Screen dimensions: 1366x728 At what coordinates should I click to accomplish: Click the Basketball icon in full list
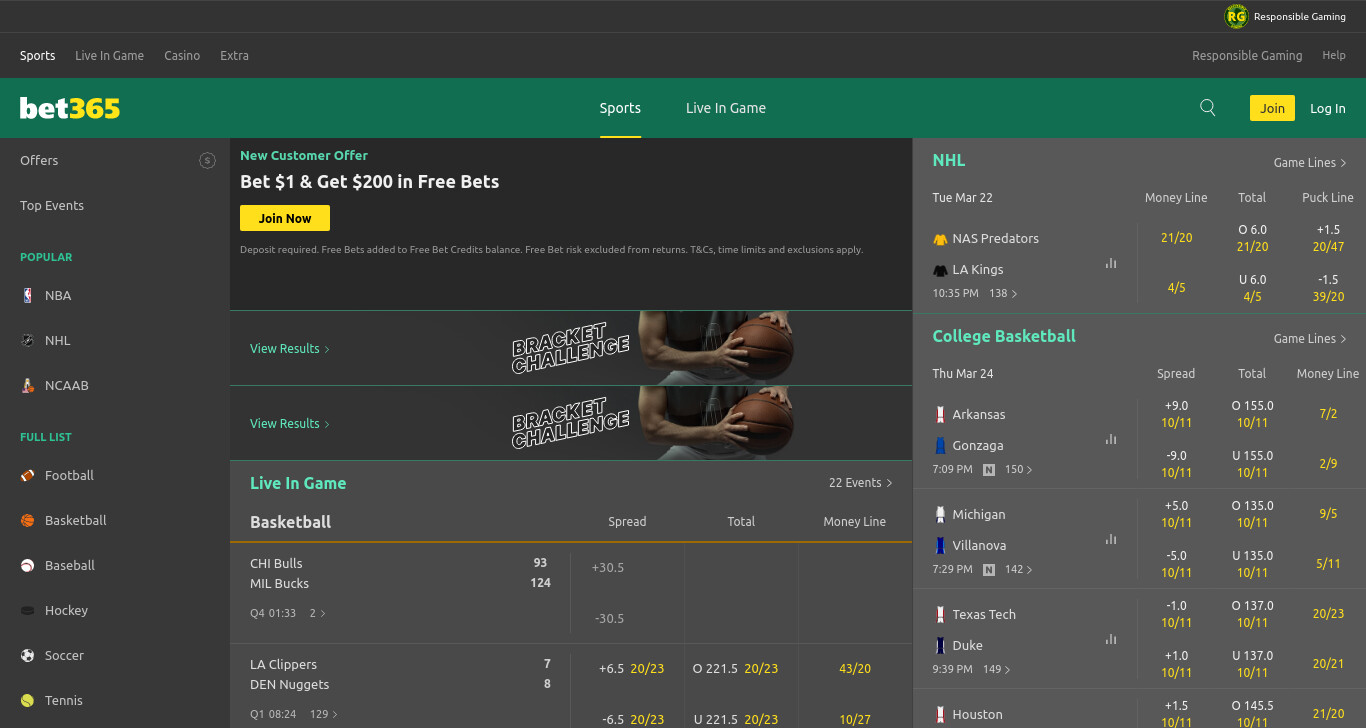click(x=27, y=520)
